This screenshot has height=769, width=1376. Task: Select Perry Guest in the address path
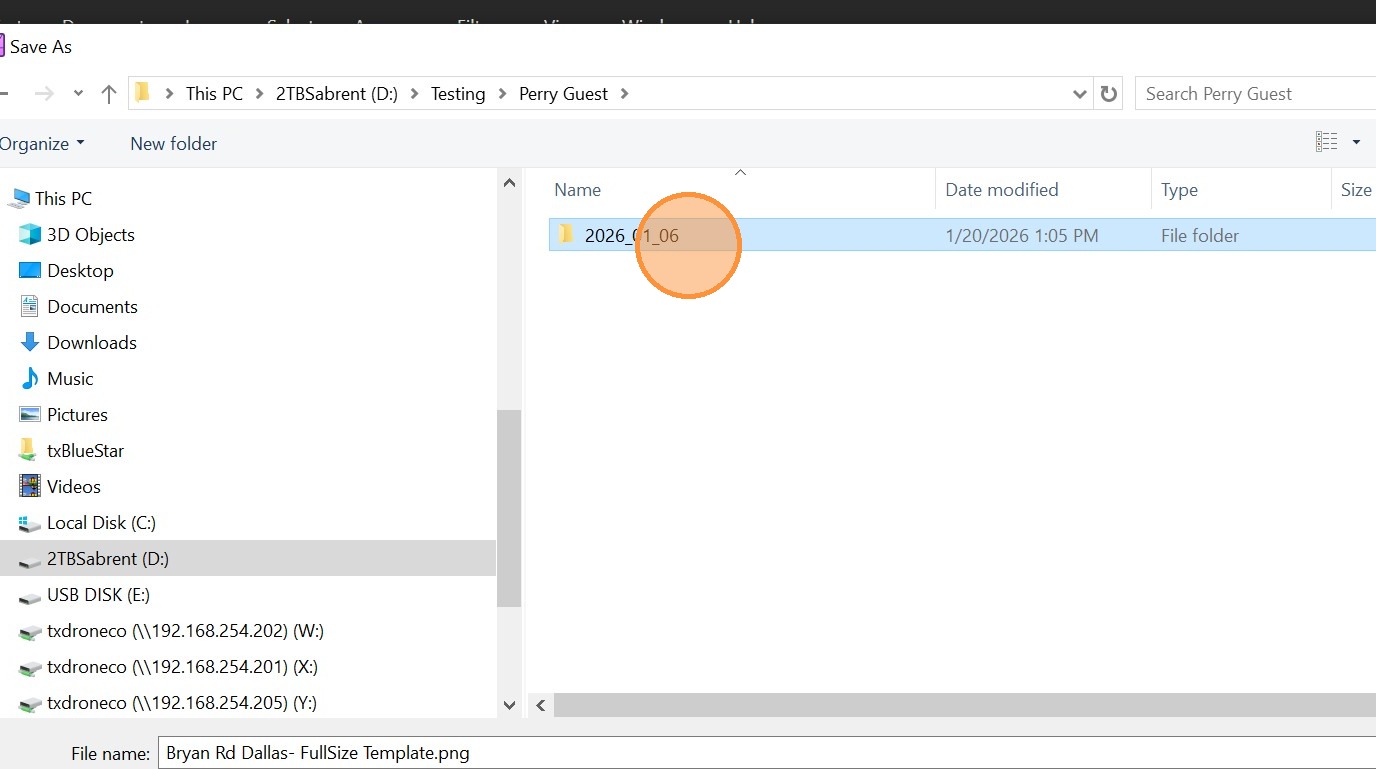[563, 94]
